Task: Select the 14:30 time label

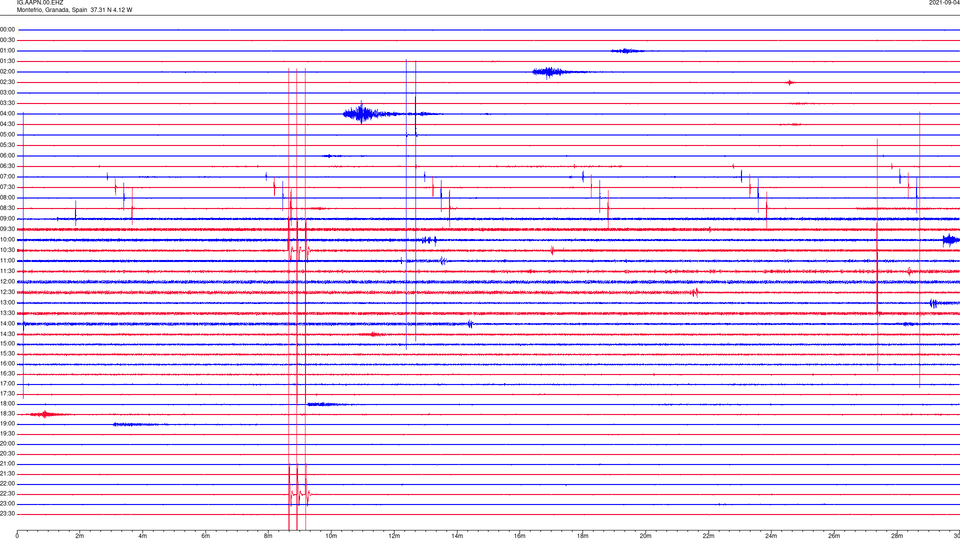Action: 7,334
